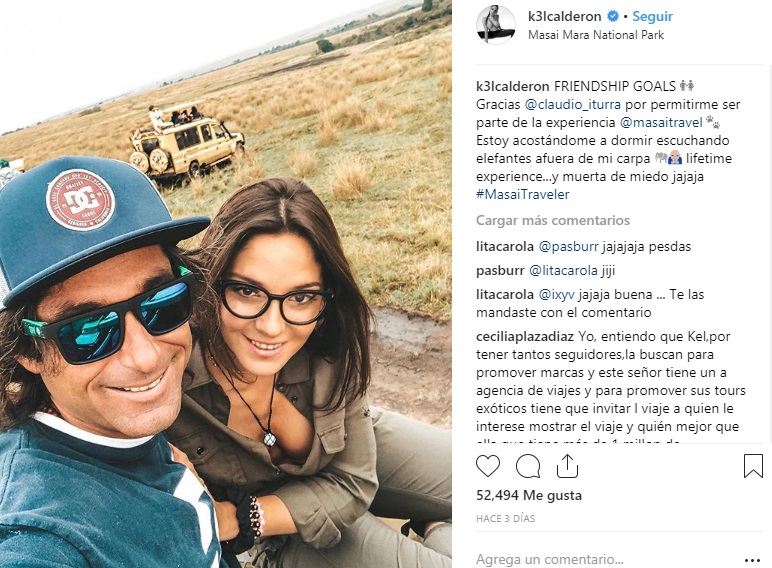Like the post with the heart icon
This screenshot has width=772, height=568.
(488, 466)
